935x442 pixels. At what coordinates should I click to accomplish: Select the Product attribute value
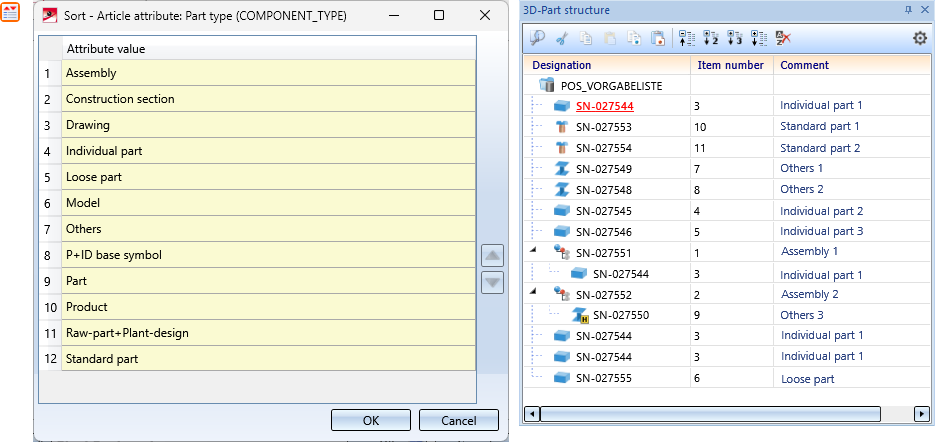(x=268, y=307)
